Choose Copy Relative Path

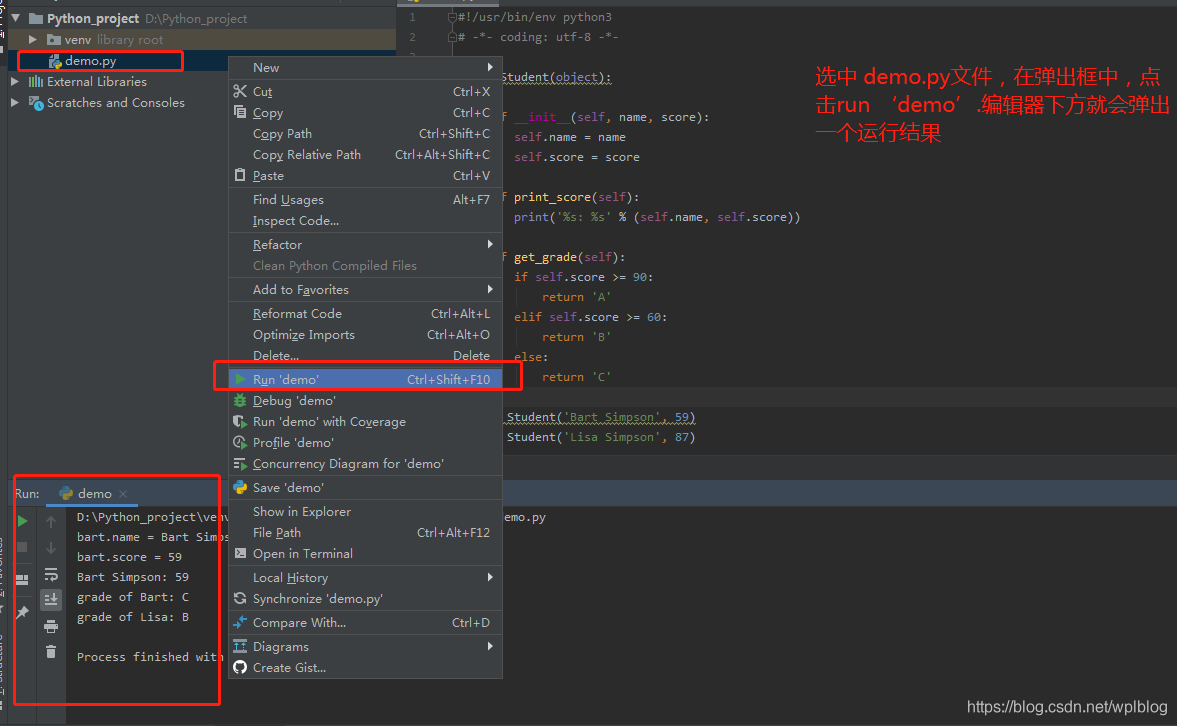click(366, 154)
